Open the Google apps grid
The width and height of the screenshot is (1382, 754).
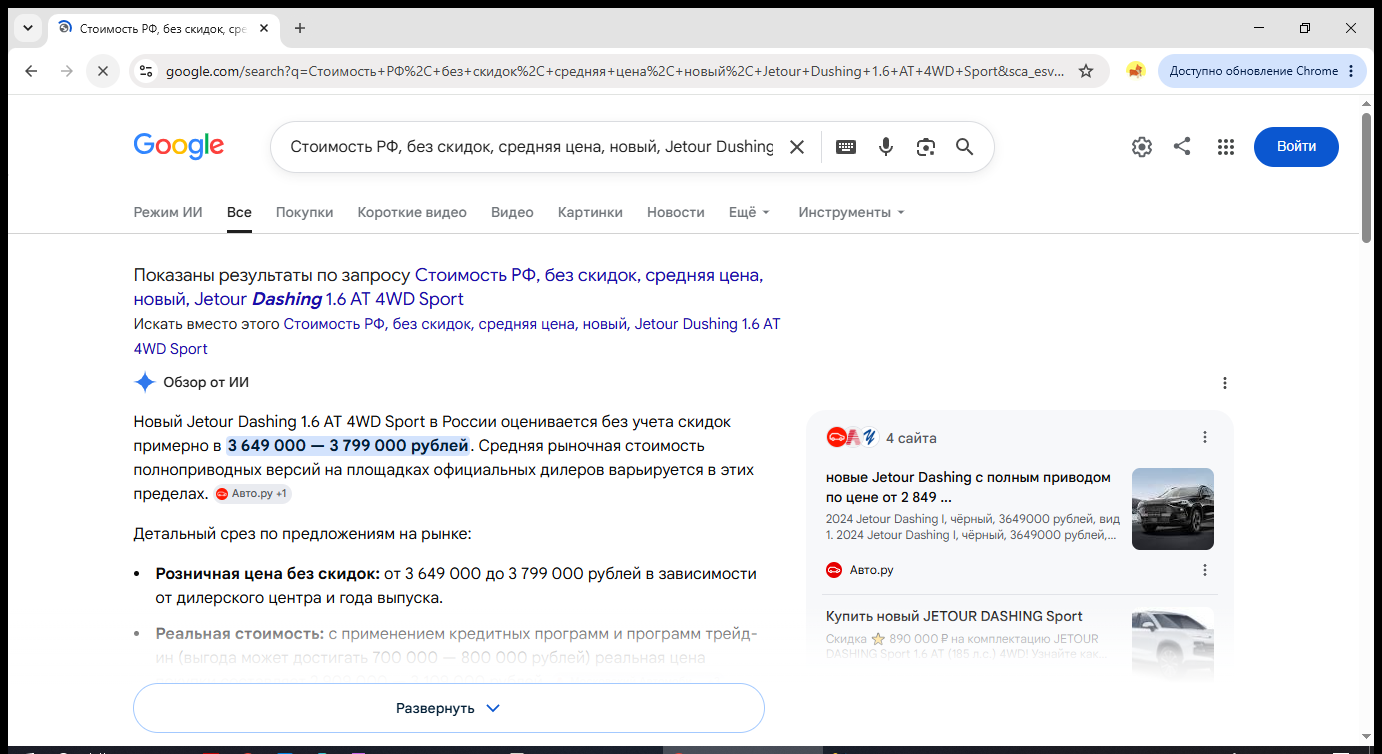point(1226,147)
